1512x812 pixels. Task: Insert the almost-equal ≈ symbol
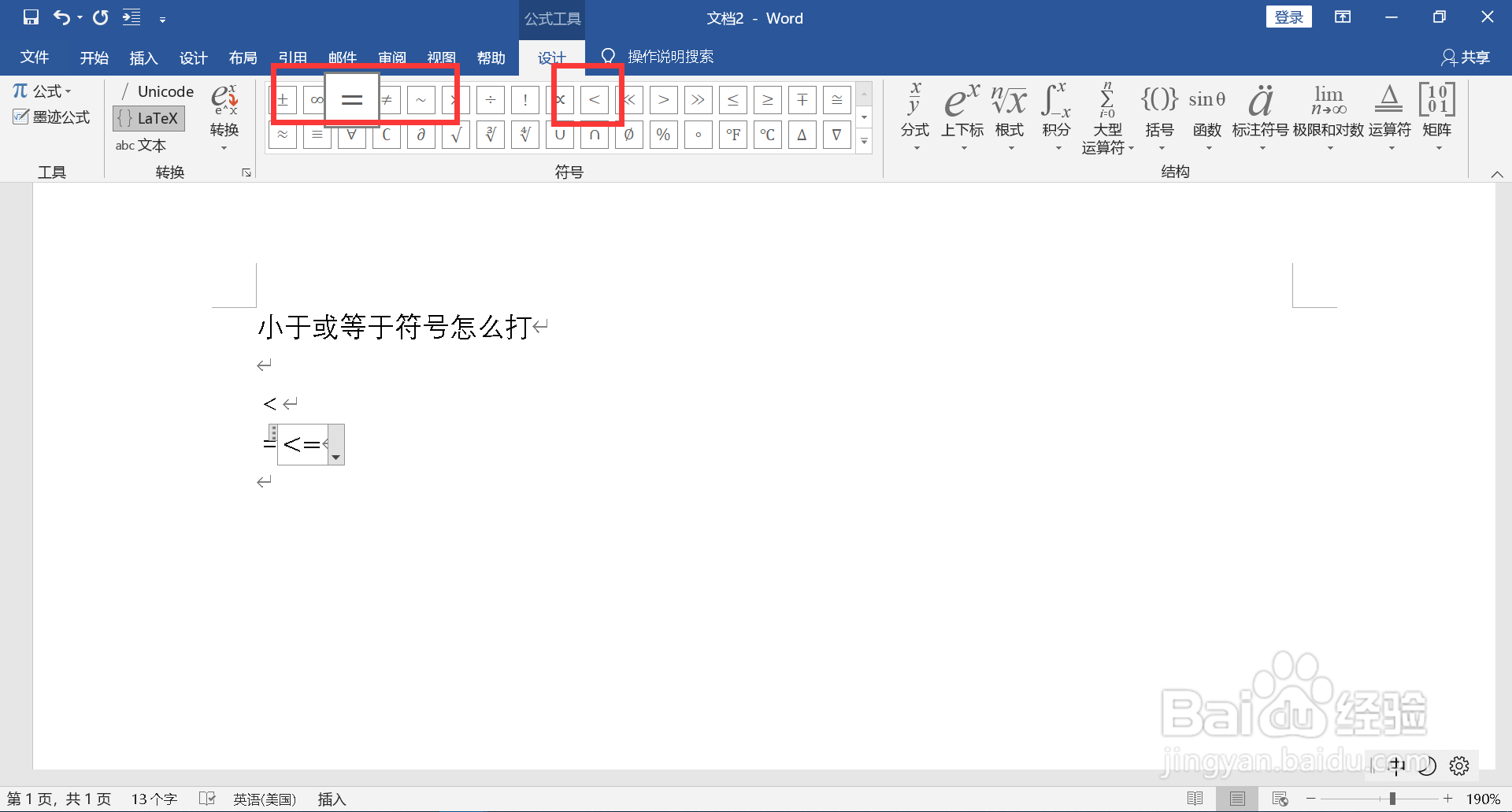coord(283,135)
